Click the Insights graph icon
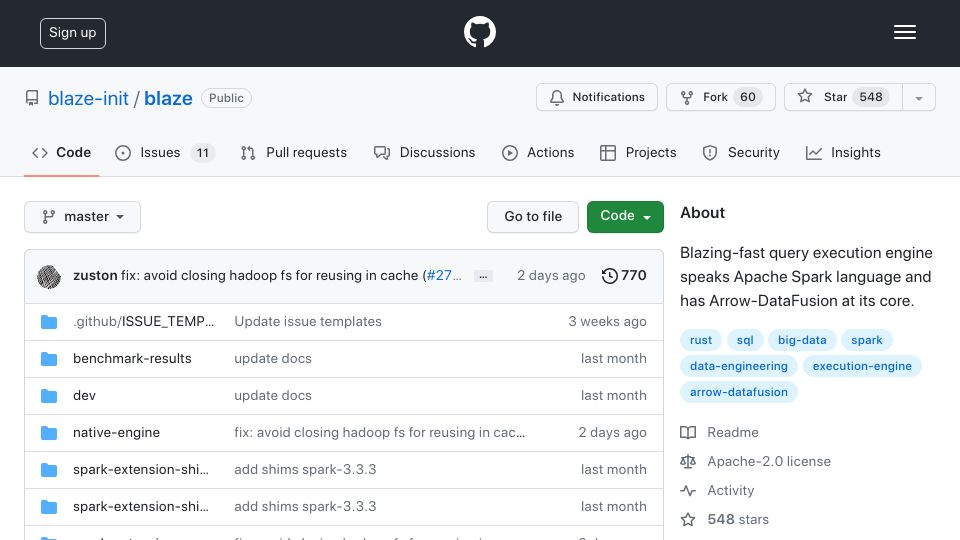 (814, 153)
